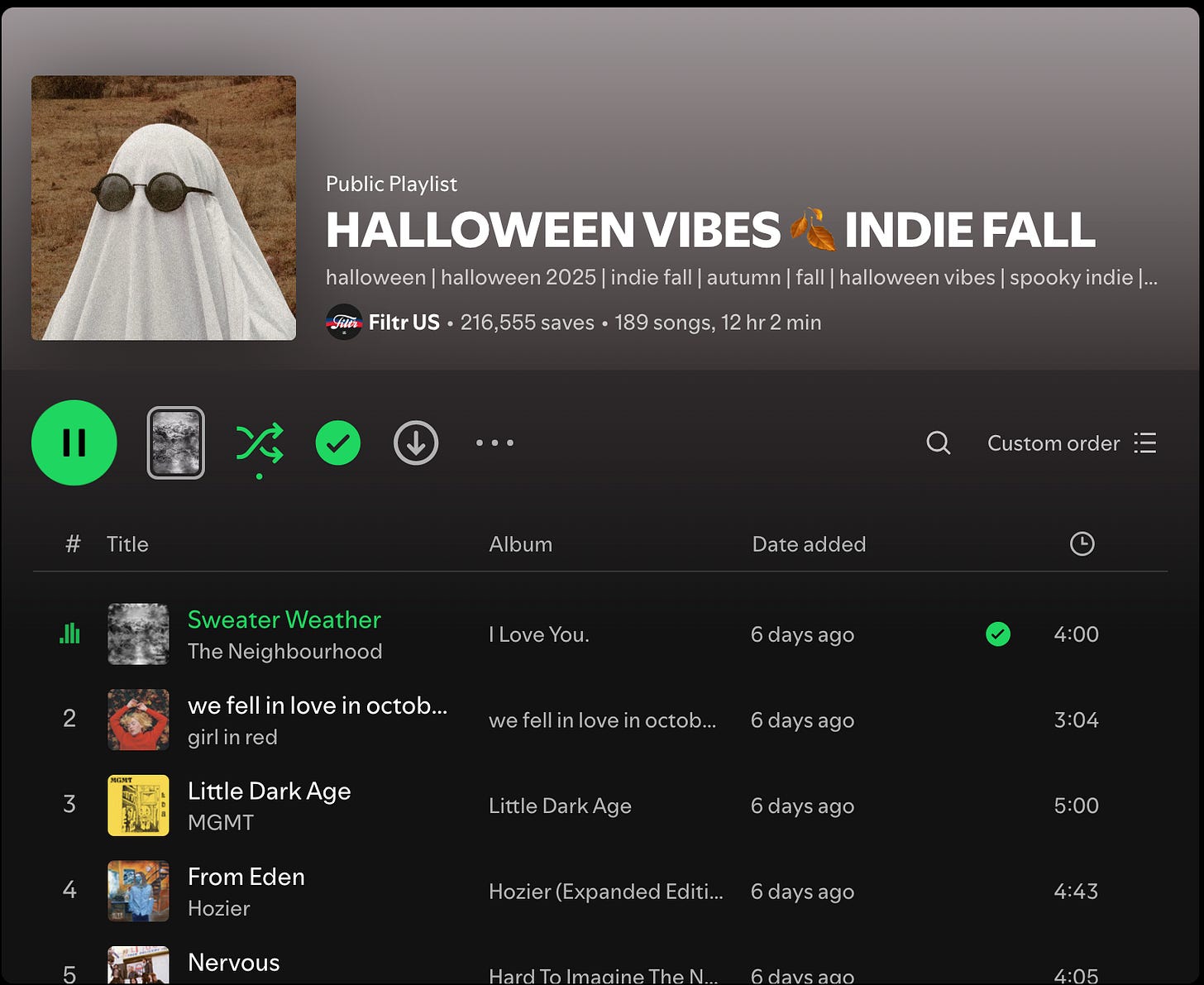1204x985 pixels.
Task: Click track number 2 in the list
Action: [69, 718]
